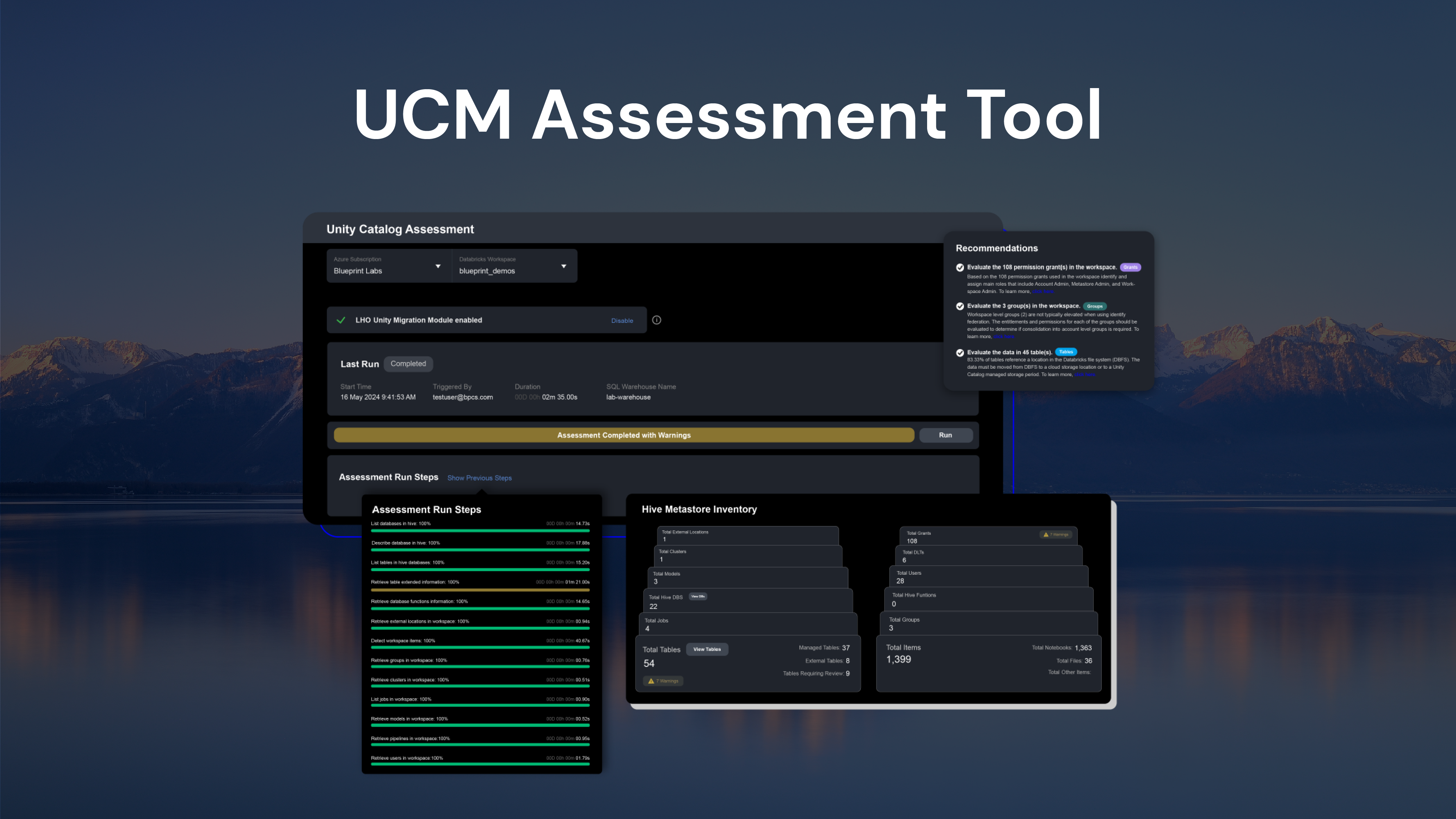Click the Total Items value 1,399
The image size is (1456, 819).
click(898, 659)
